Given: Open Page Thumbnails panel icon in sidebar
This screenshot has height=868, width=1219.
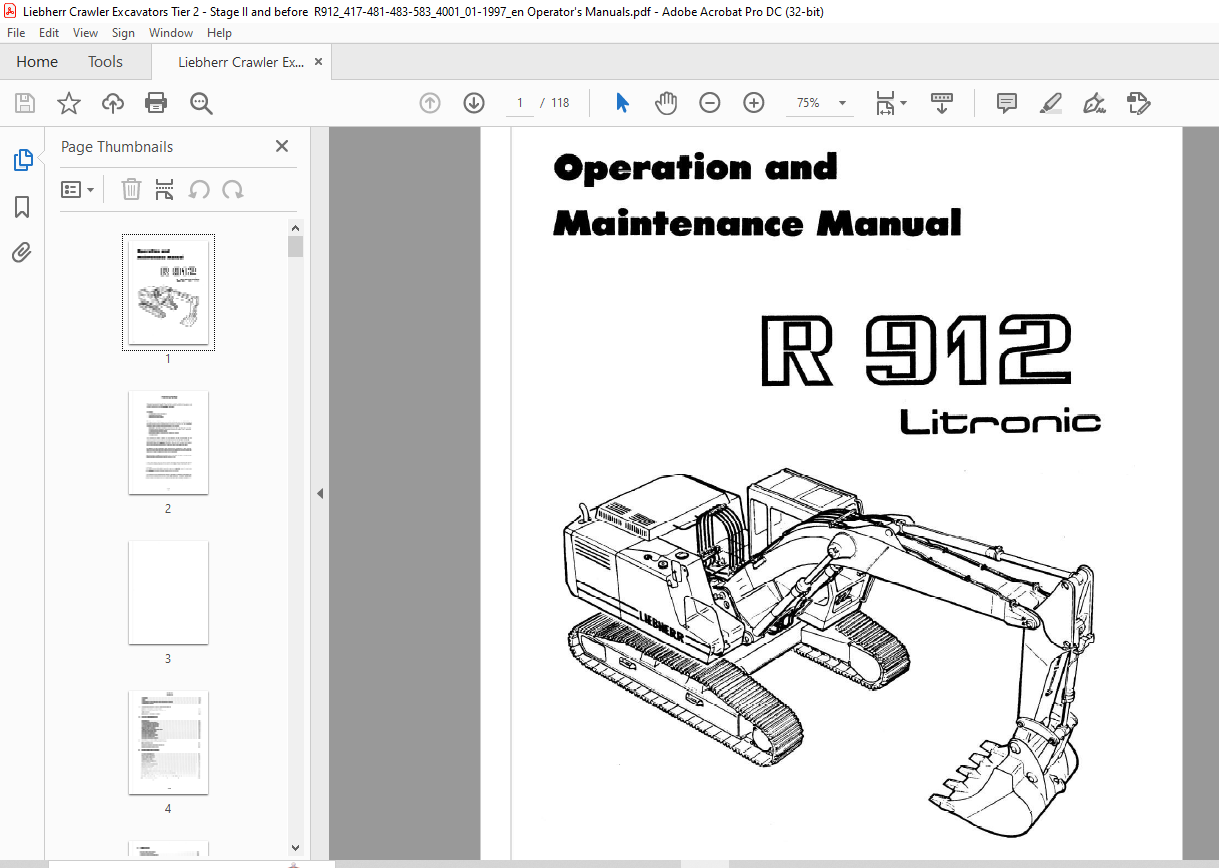Looking at the screenshot, I should [x=22, y=160].
